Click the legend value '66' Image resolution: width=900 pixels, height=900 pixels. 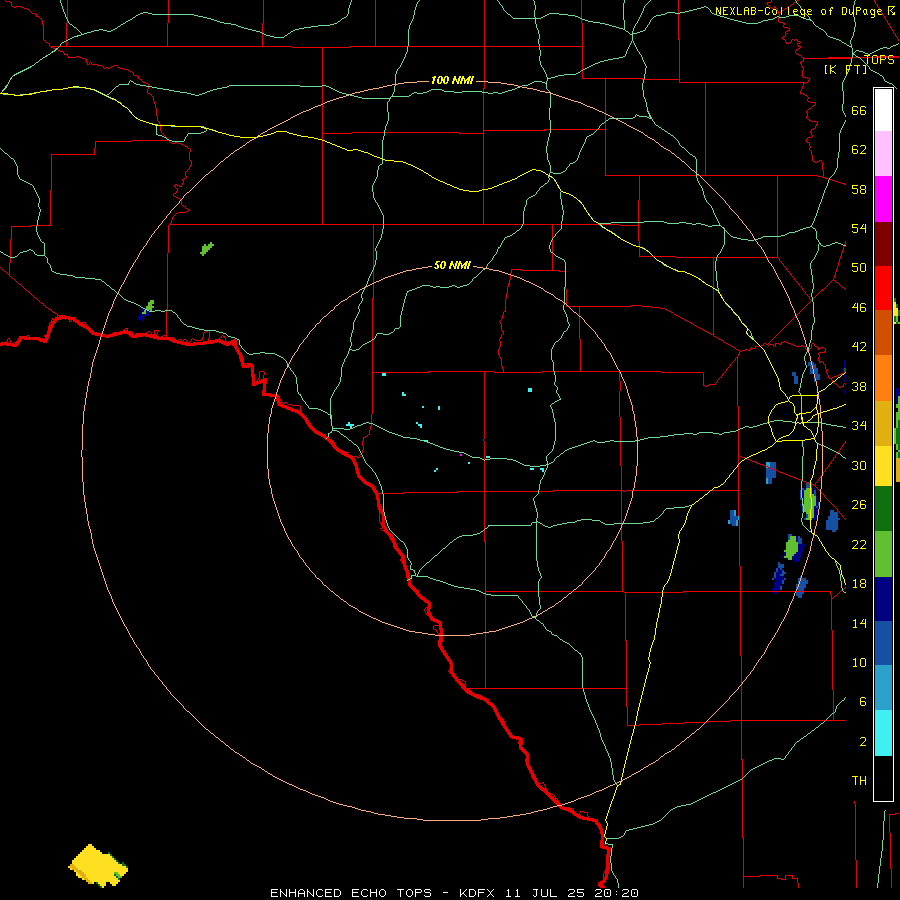point(859,111)
